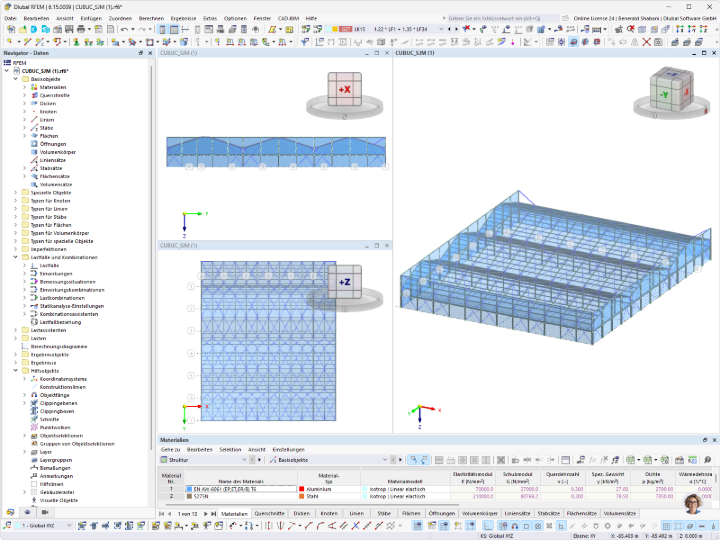Click the view in Z axis direction icon
The height and width of the screenshot is (540, 720).
pos(703,29)
